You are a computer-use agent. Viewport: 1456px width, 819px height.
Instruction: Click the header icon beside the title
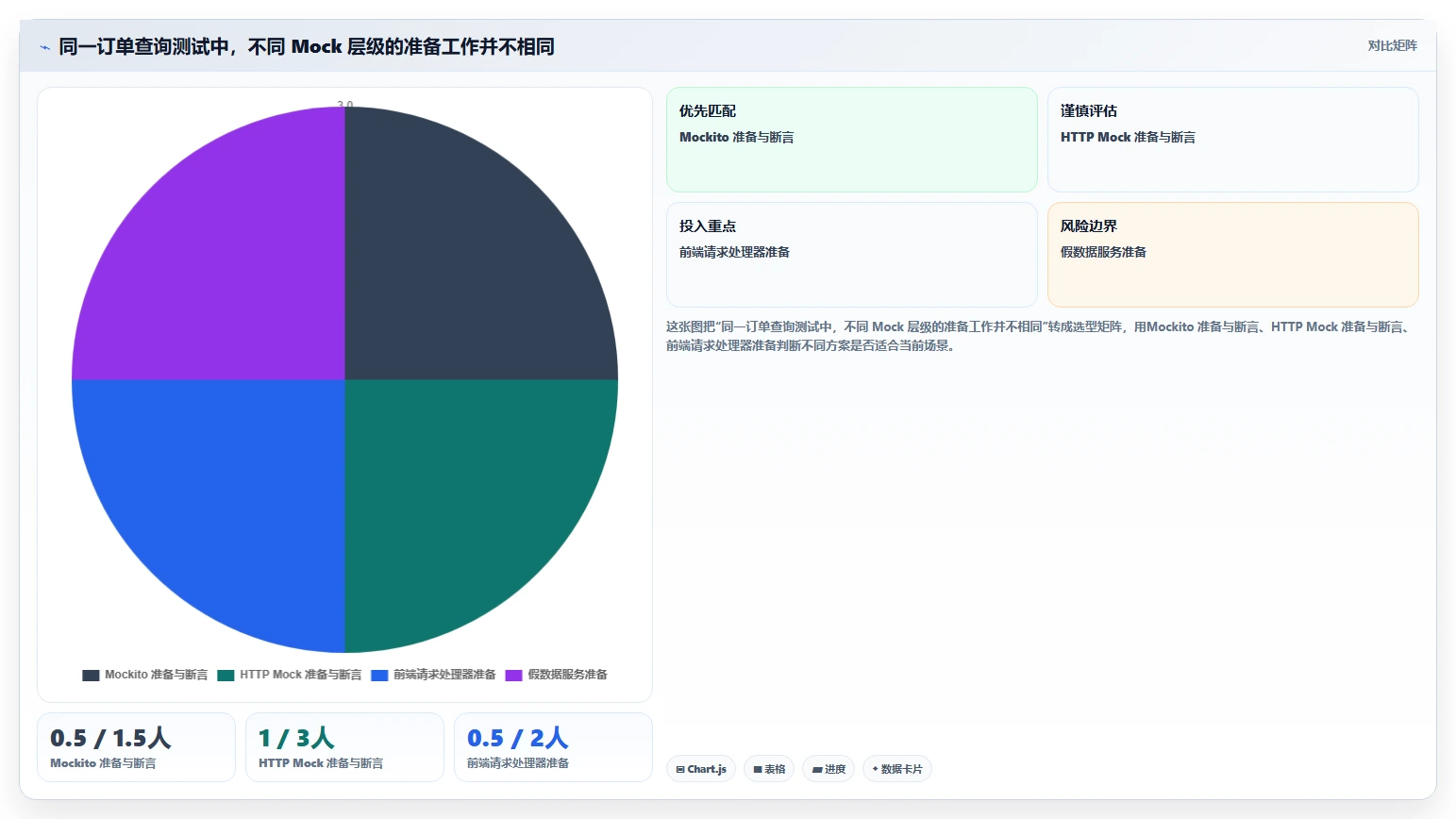tap(44, 47)
